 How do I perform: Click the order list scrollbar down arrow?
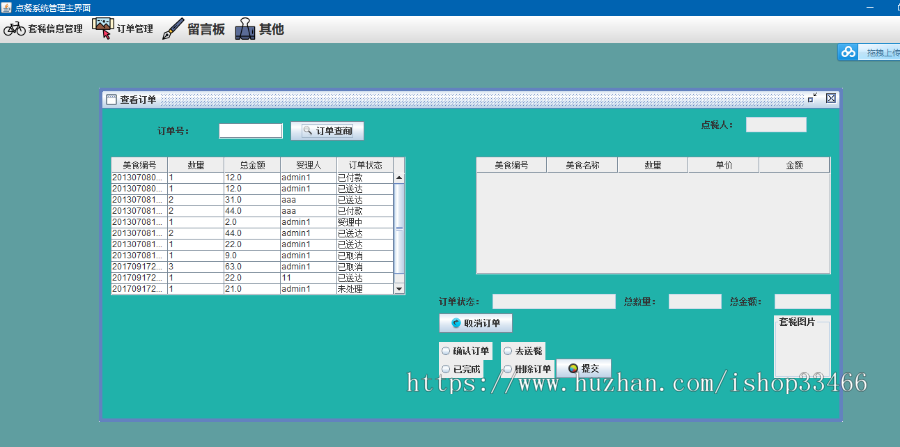click(x=399, y=289)
